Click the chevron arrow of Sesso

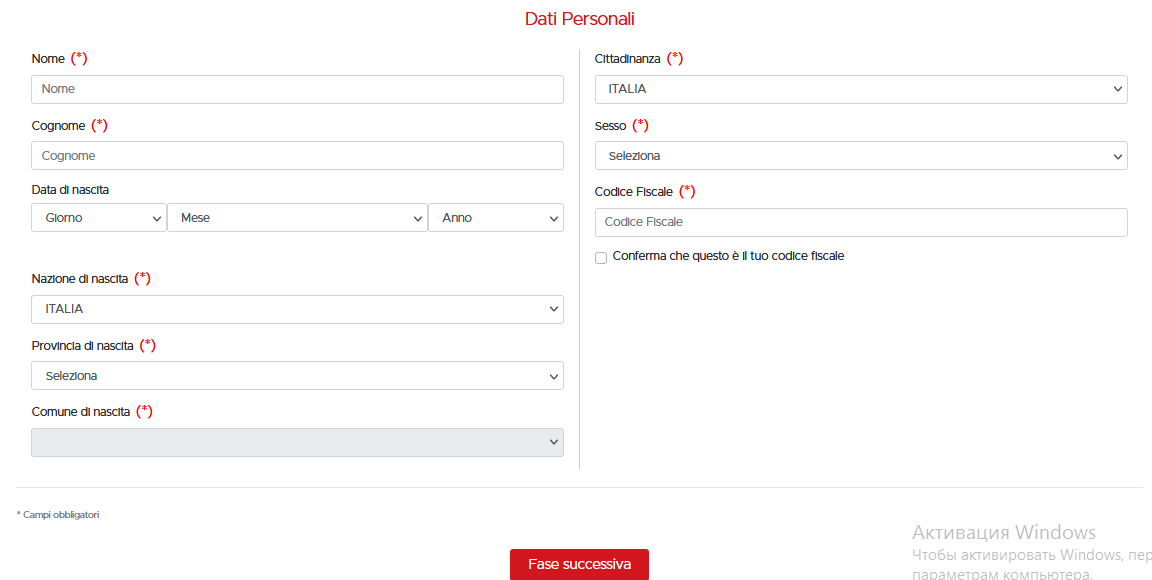[1118, 156]
